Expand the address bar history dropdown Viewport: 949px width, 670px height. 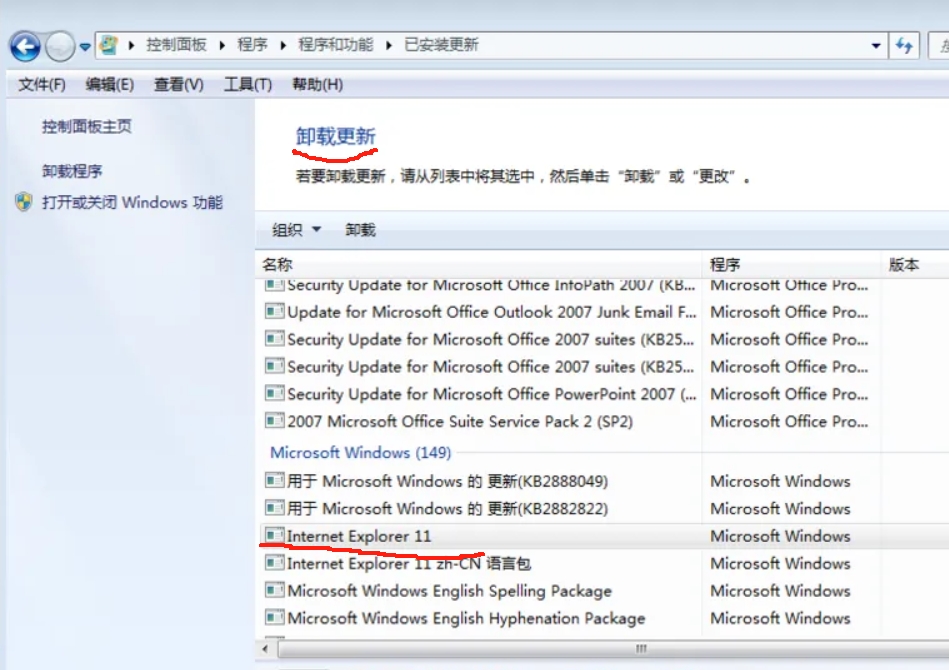(876, 45)
